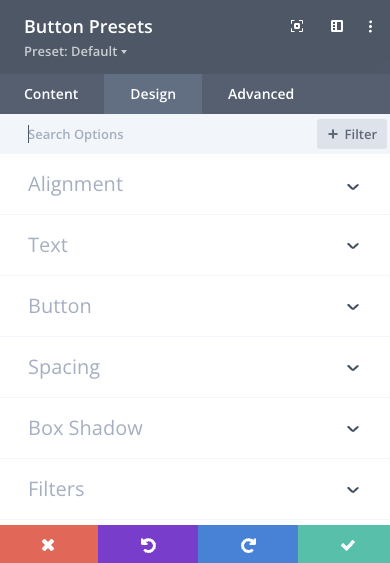Image resolution: width=390 pixels, height=563 pixels.
Task: Switch to the Advanced tab
Action: pyautogui.click(x=261, y=94)
